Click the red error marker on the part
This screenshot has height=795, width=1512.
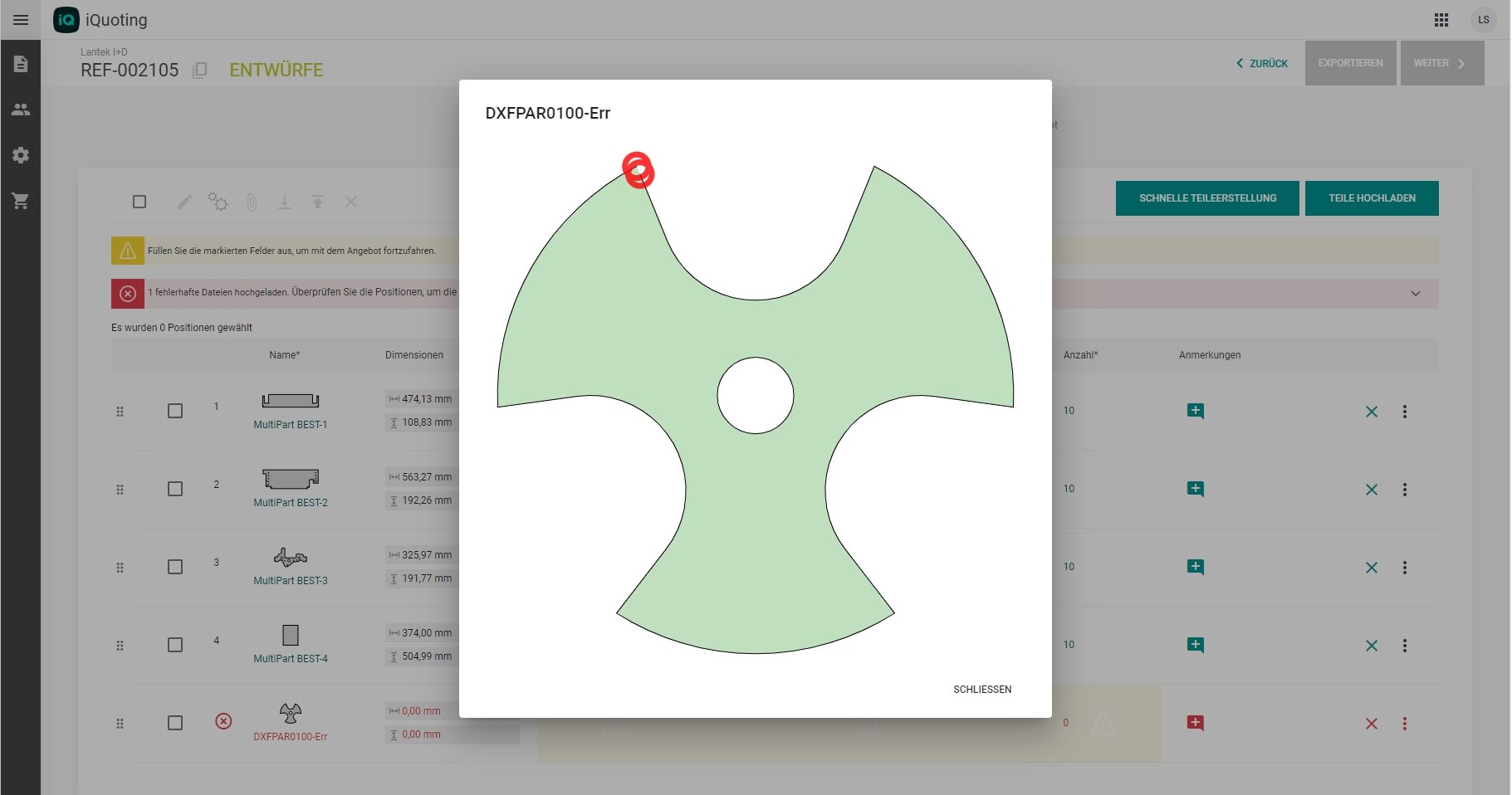638,170
